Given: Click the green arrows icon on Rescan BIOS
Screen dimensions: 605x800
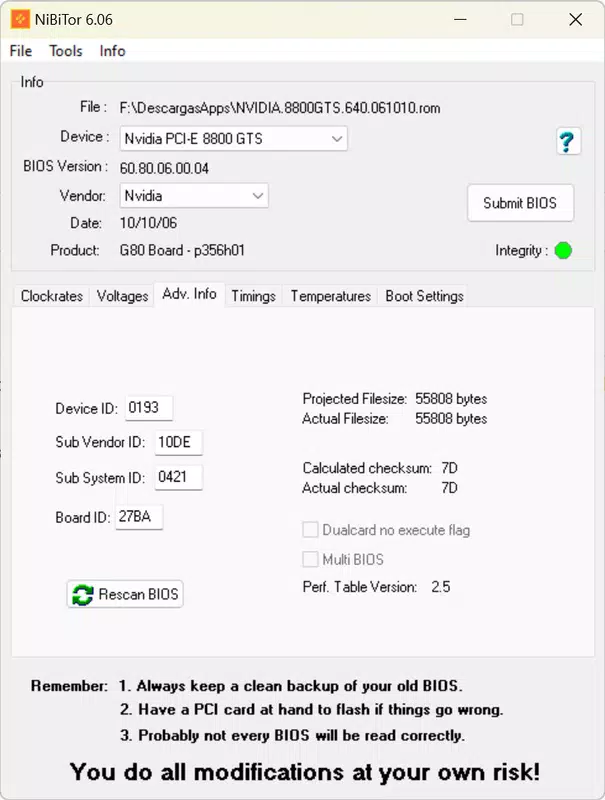Looking at the screenshot, I should [x=82, y=594].
